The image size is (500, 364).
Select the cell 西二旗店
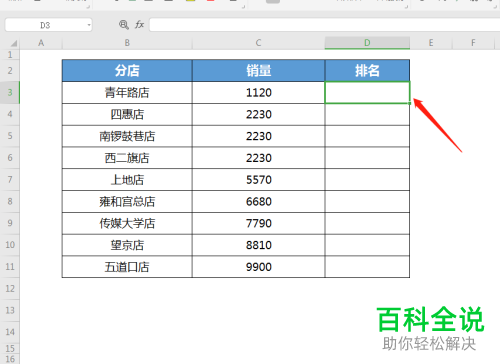click(127, 158)
